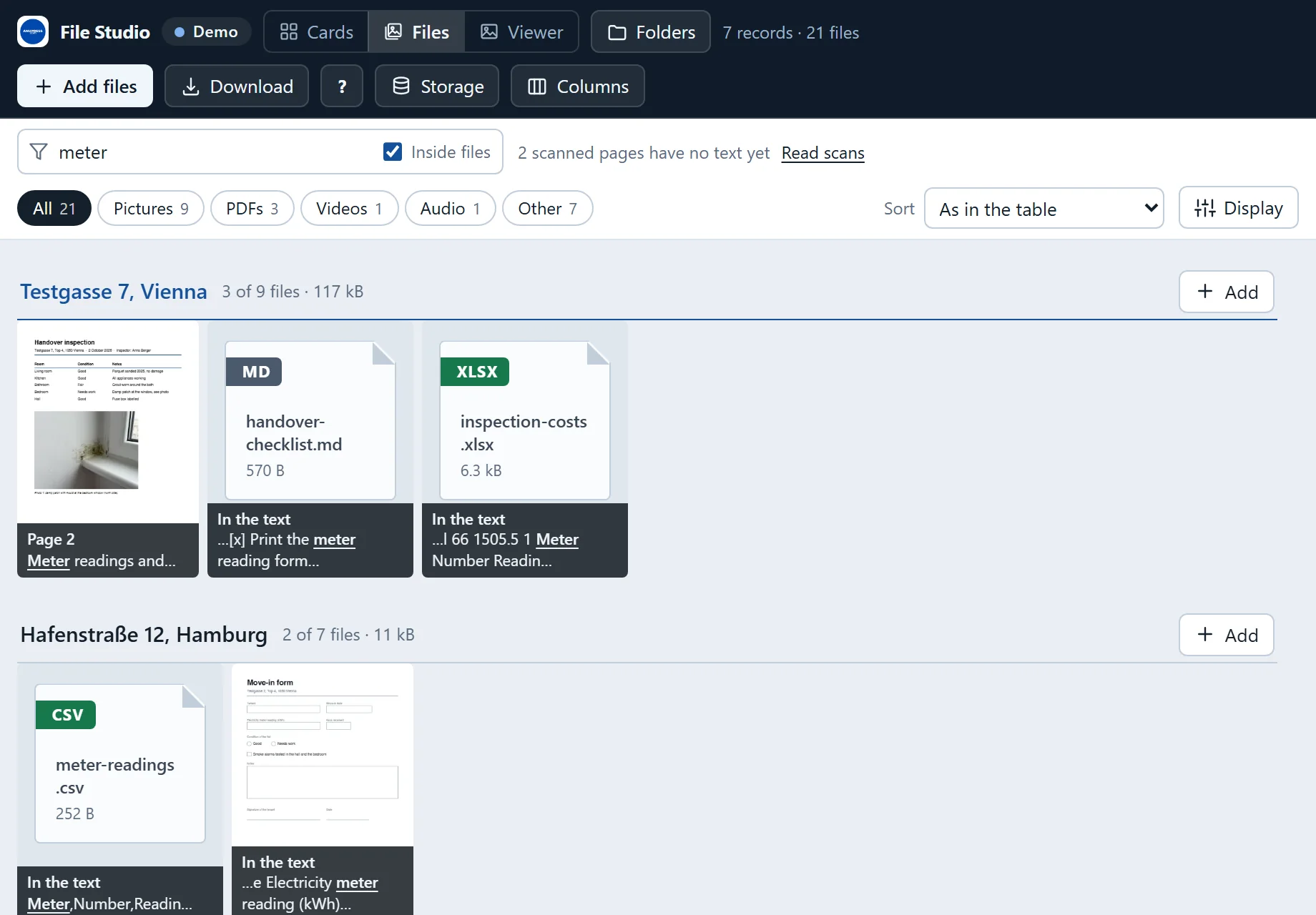Uncheck the Inside files checkbox
This screenshot has height=915, width=1316.
pyautogui.click(x=393, y=152)
